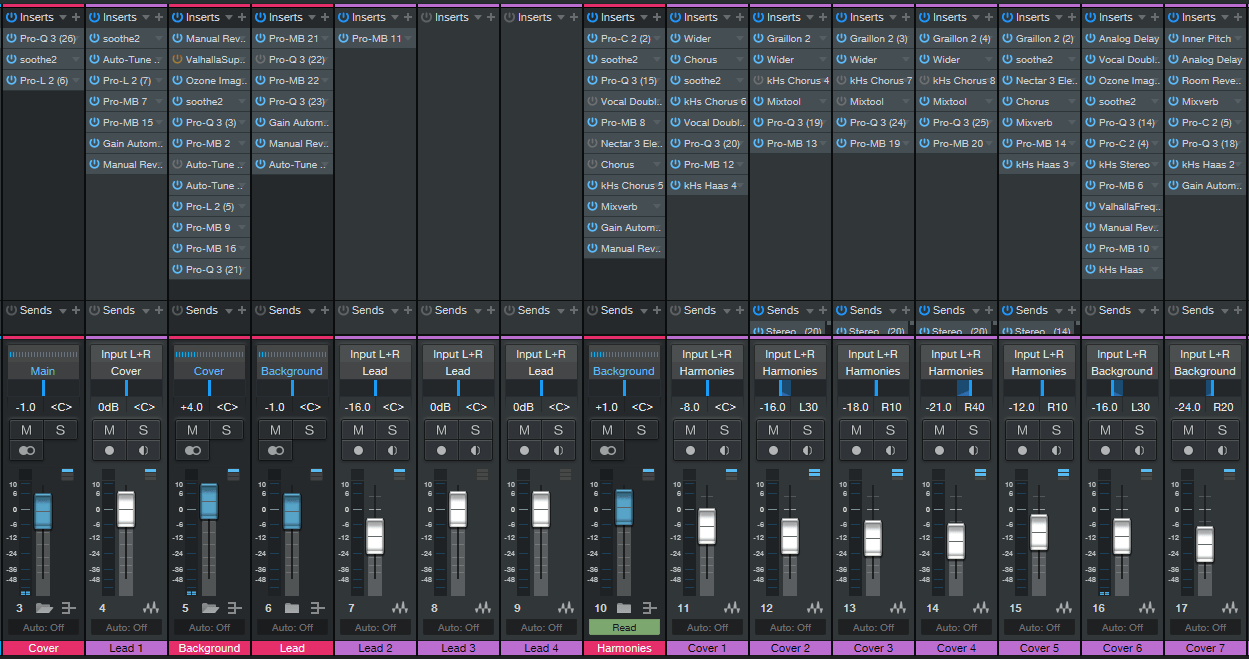The height and width of the screenshot is (659, 1249).
Task: Click the open folder icon on channel 3 Cover
Action: 44,608
